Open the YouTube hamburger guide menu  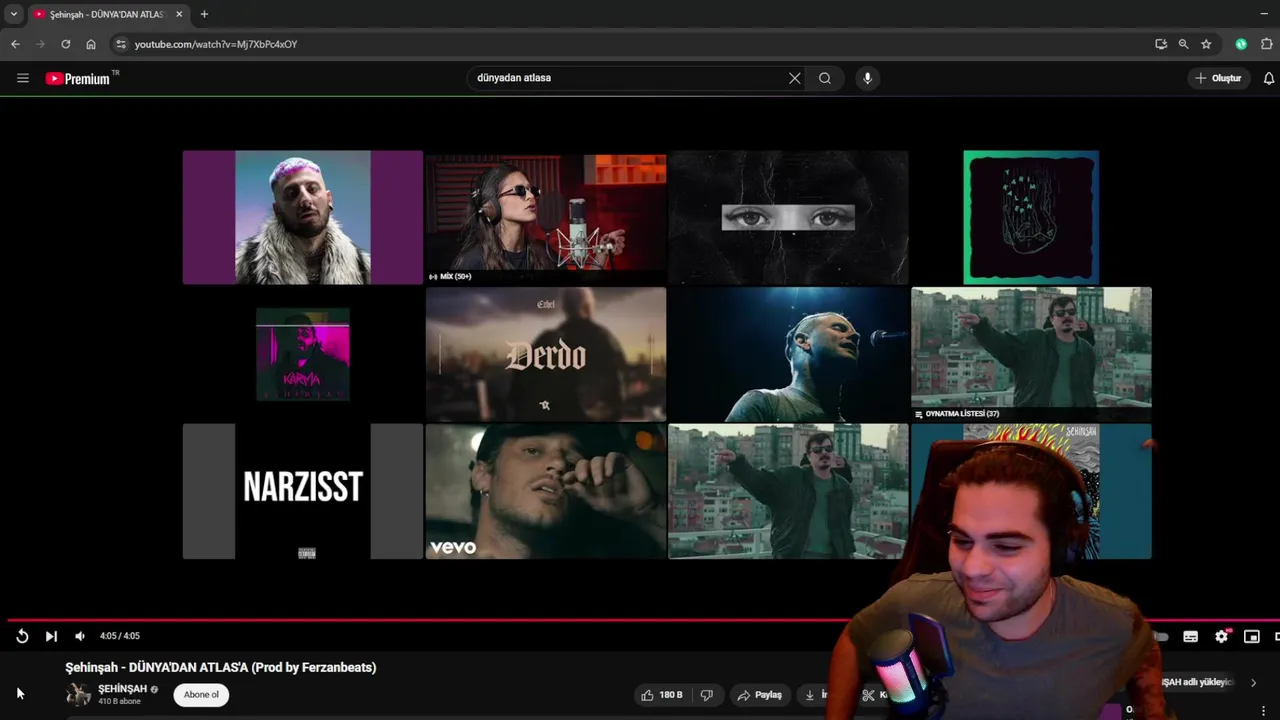(x=23, y=78)
